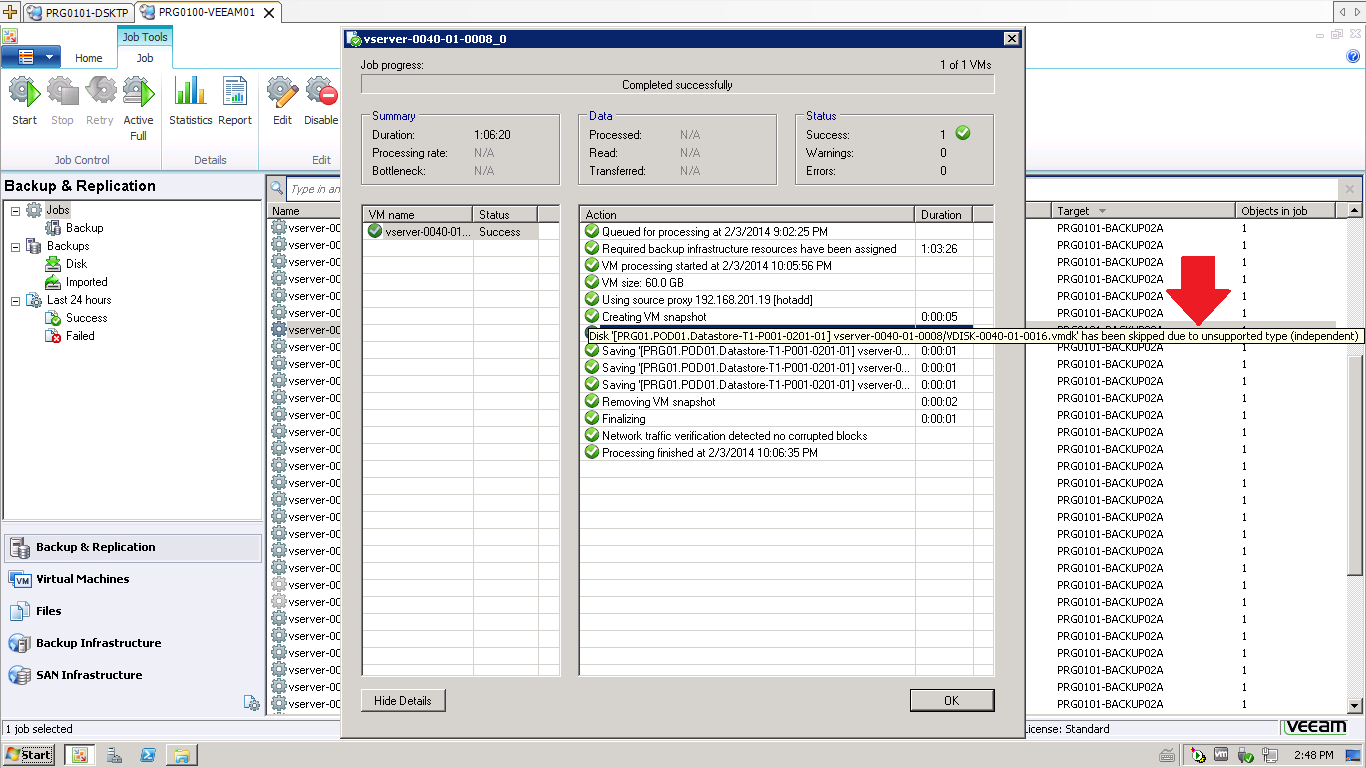
Task: Open the job Report
Action: [x=235, y=102]
